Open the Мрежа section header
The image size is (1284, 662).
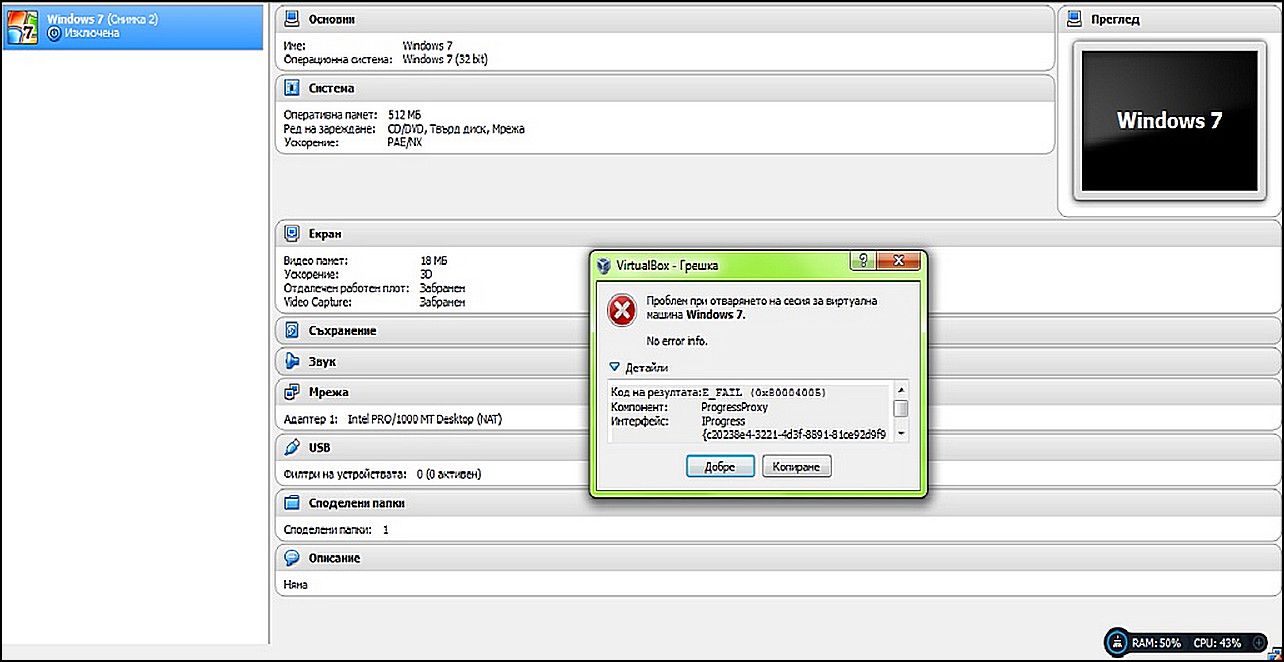coord(778,392)
